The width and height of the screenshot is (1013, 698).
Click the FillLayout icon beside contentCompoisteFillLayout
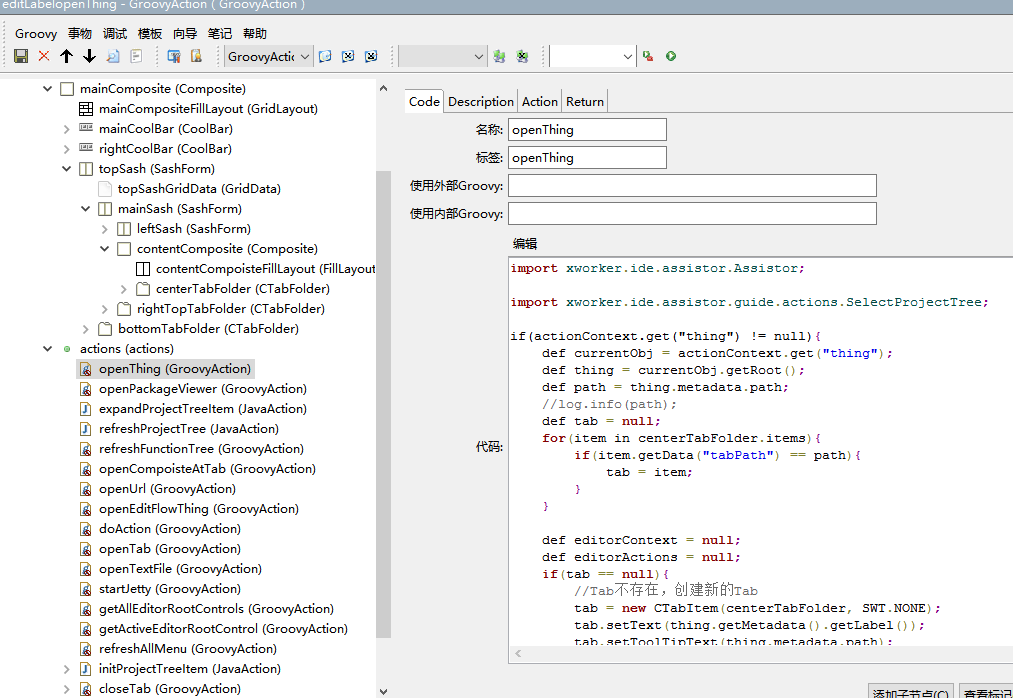point(143,269)
